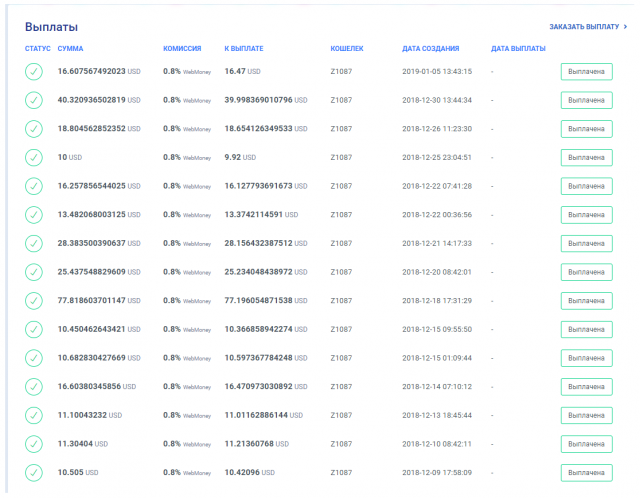Select the checkmark icon beside 13.482068003125 USD
The width and height of the screenshot is (640, 498).
[34, 214]
